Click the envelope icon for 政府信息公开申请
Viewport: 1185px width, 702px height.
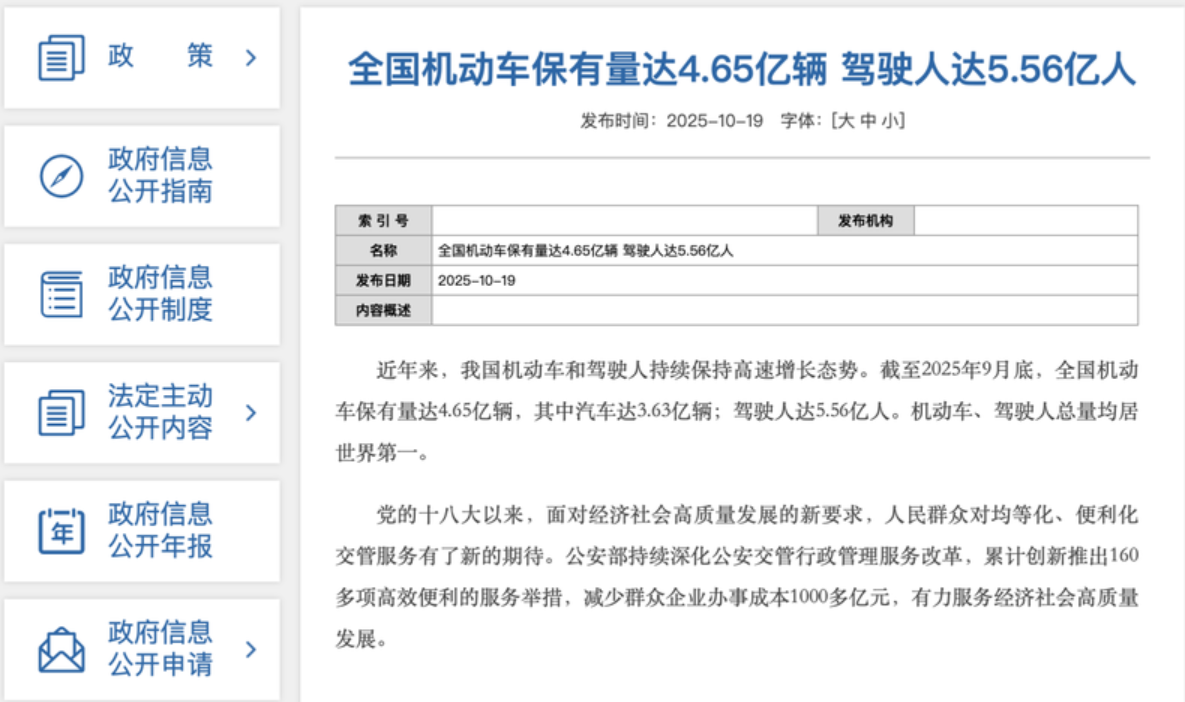point(61,649)
